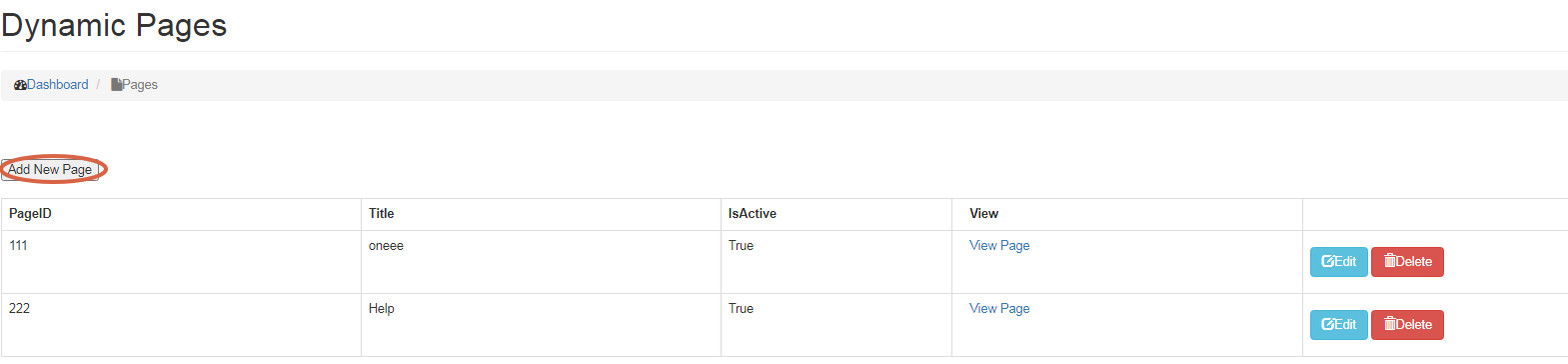Select the PageID 222 cell

tap(181, 325)
